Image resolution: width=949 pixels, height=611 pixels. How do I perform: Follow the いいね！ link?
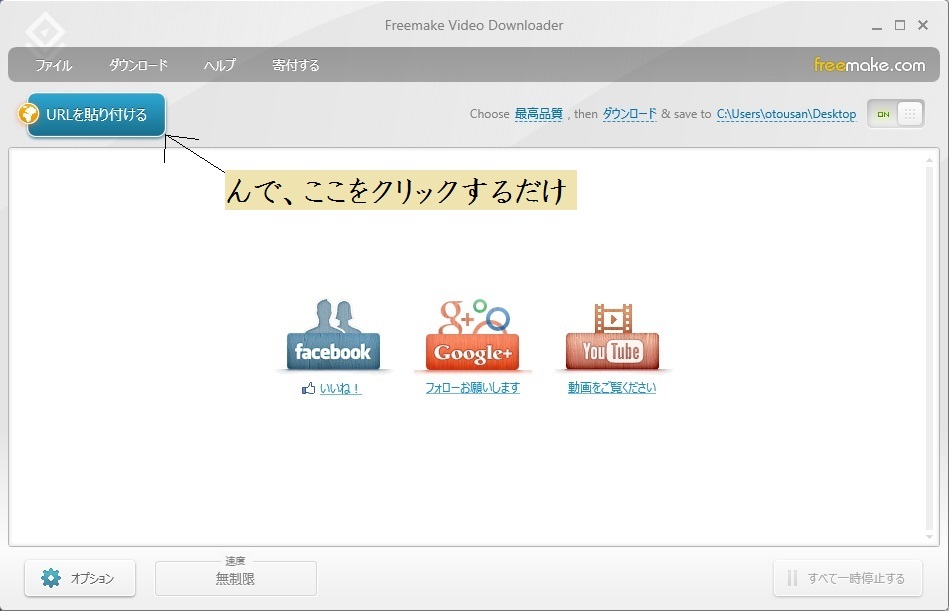tap(340, 388)
